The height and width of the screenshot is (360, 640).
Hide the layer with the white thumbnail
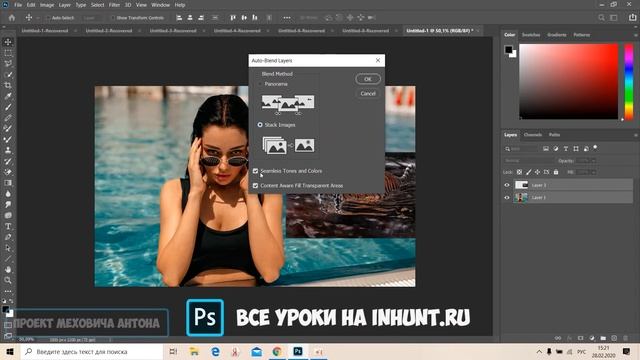(x=507, y=185)
